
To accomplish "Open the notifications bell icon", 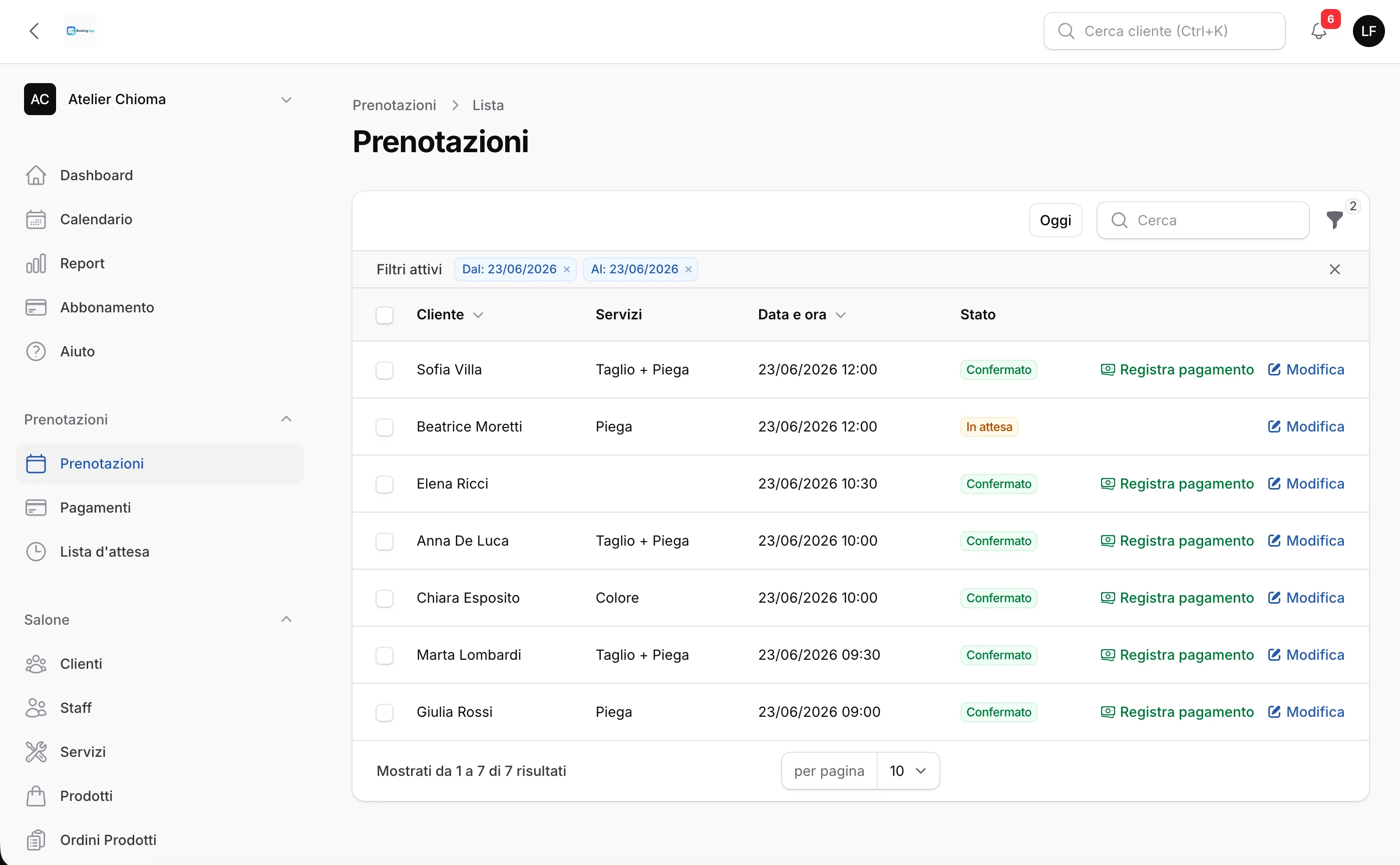I will coord(1318,31).
